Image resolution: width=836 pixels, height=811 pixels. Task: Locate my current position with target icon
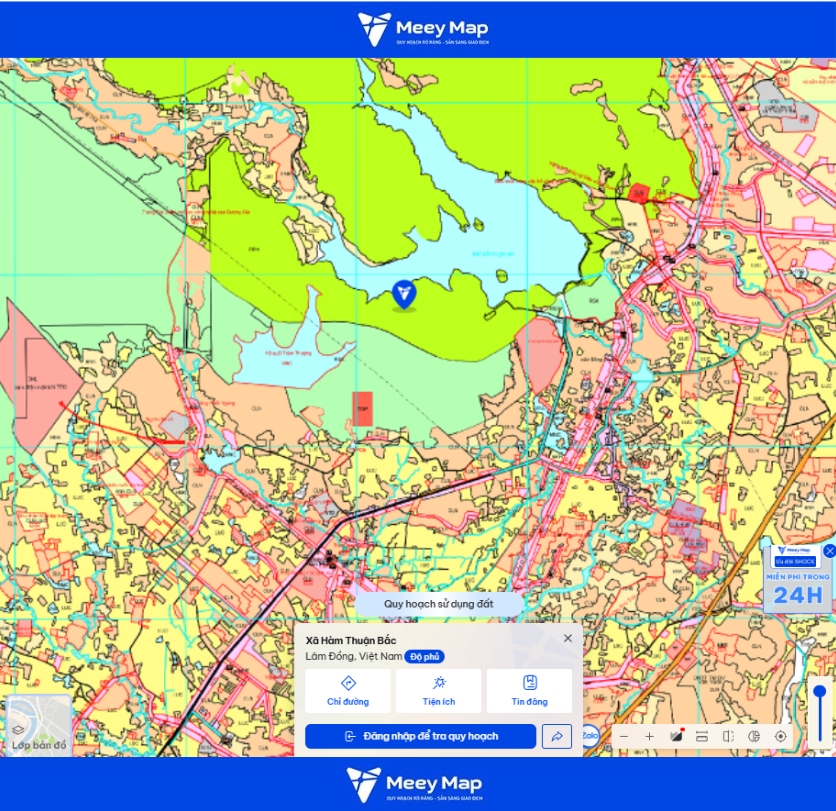[781, 736]
